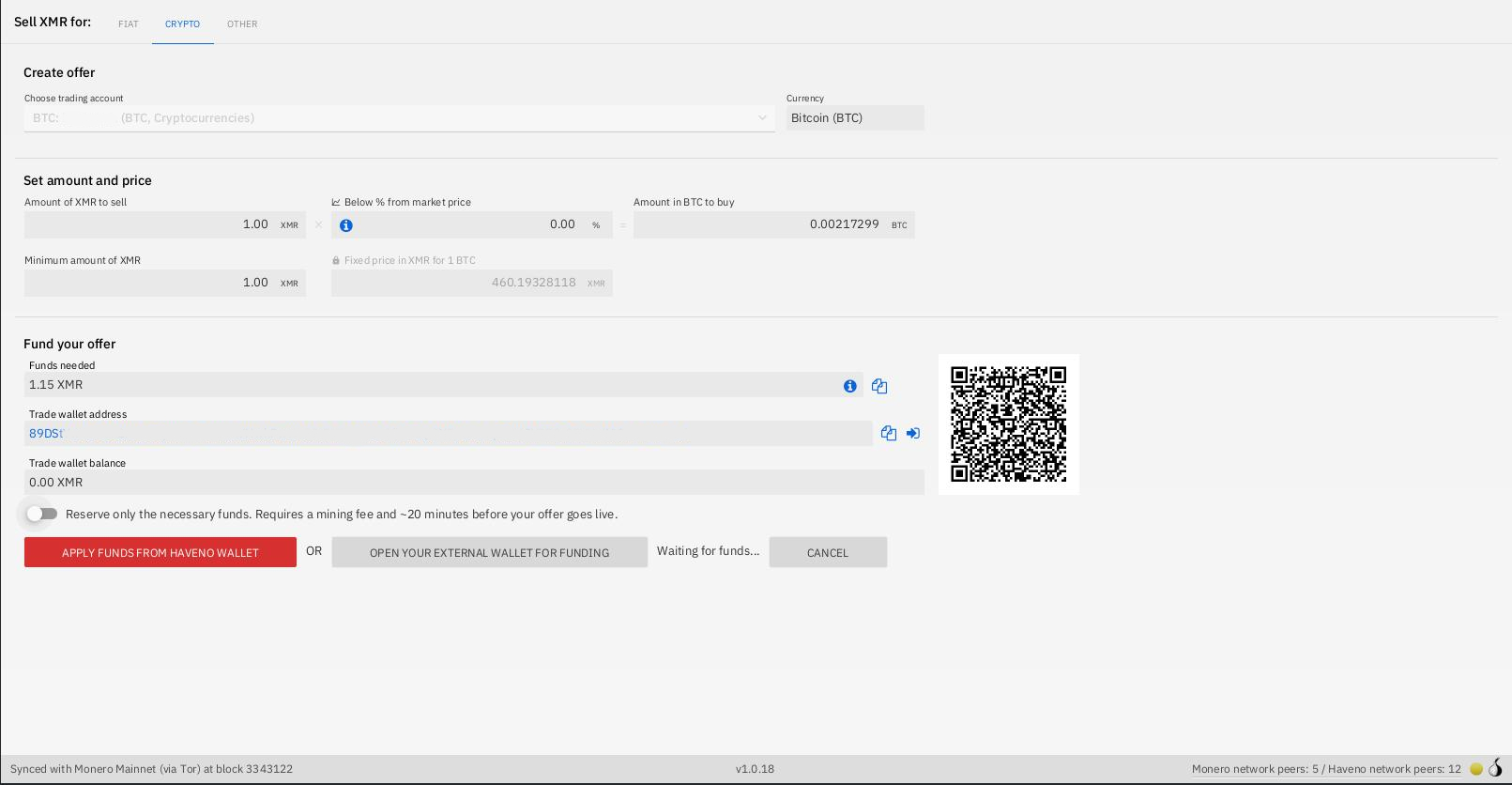Click info icon beside market price percentage
1512x785 pixels.
346,225
